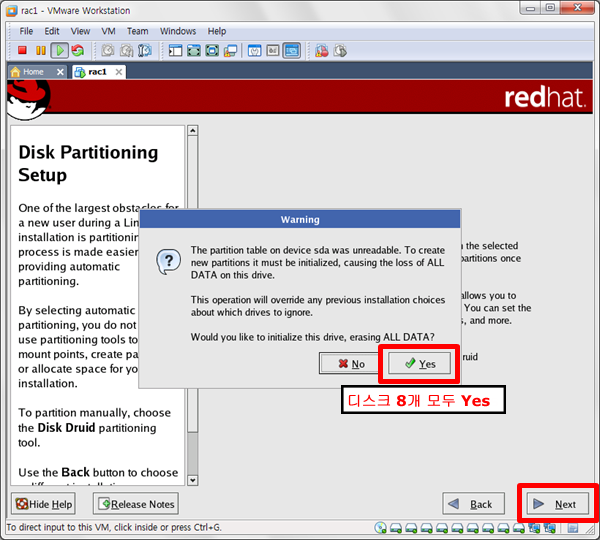Power on the VM with the green play icon
Image resolution: width=600 pixels, height=540 pixels.
pos(60,50)
